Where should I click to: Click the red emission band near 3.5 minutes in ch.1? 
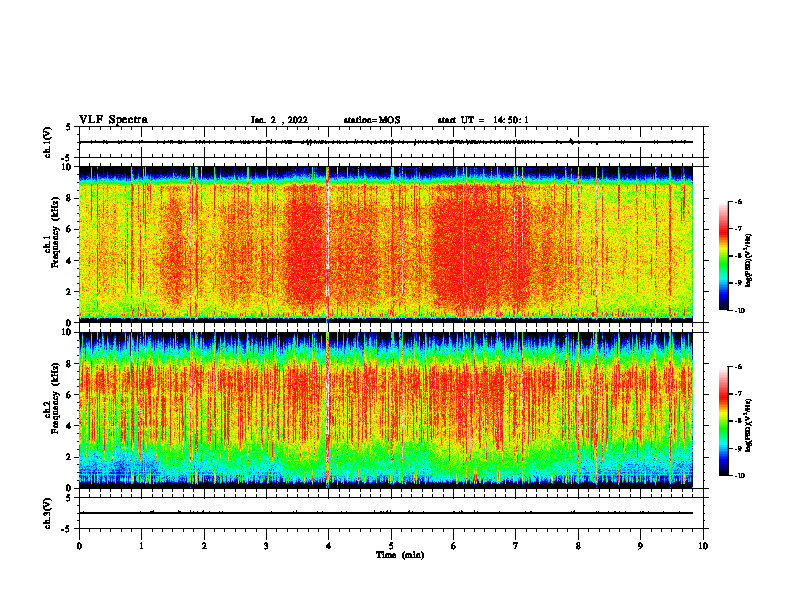coord(305,247)
